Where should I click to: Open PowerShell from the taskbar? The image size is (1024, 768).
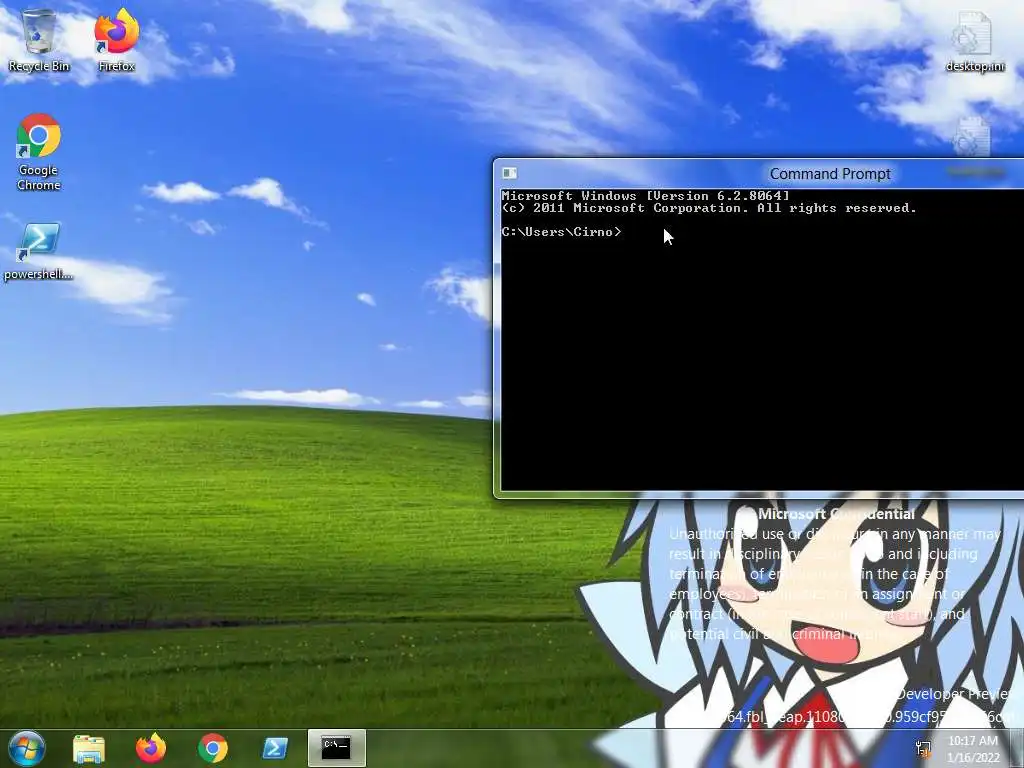tap(275, 748)
